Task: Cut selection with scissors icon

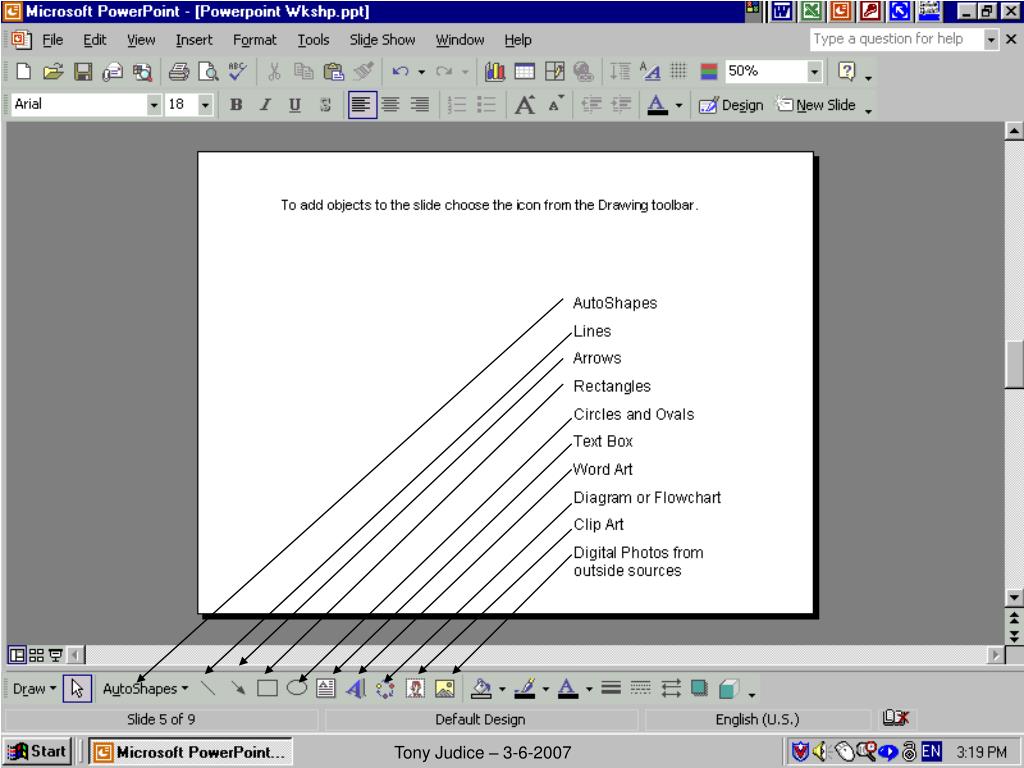Action: tap(274, 71)
